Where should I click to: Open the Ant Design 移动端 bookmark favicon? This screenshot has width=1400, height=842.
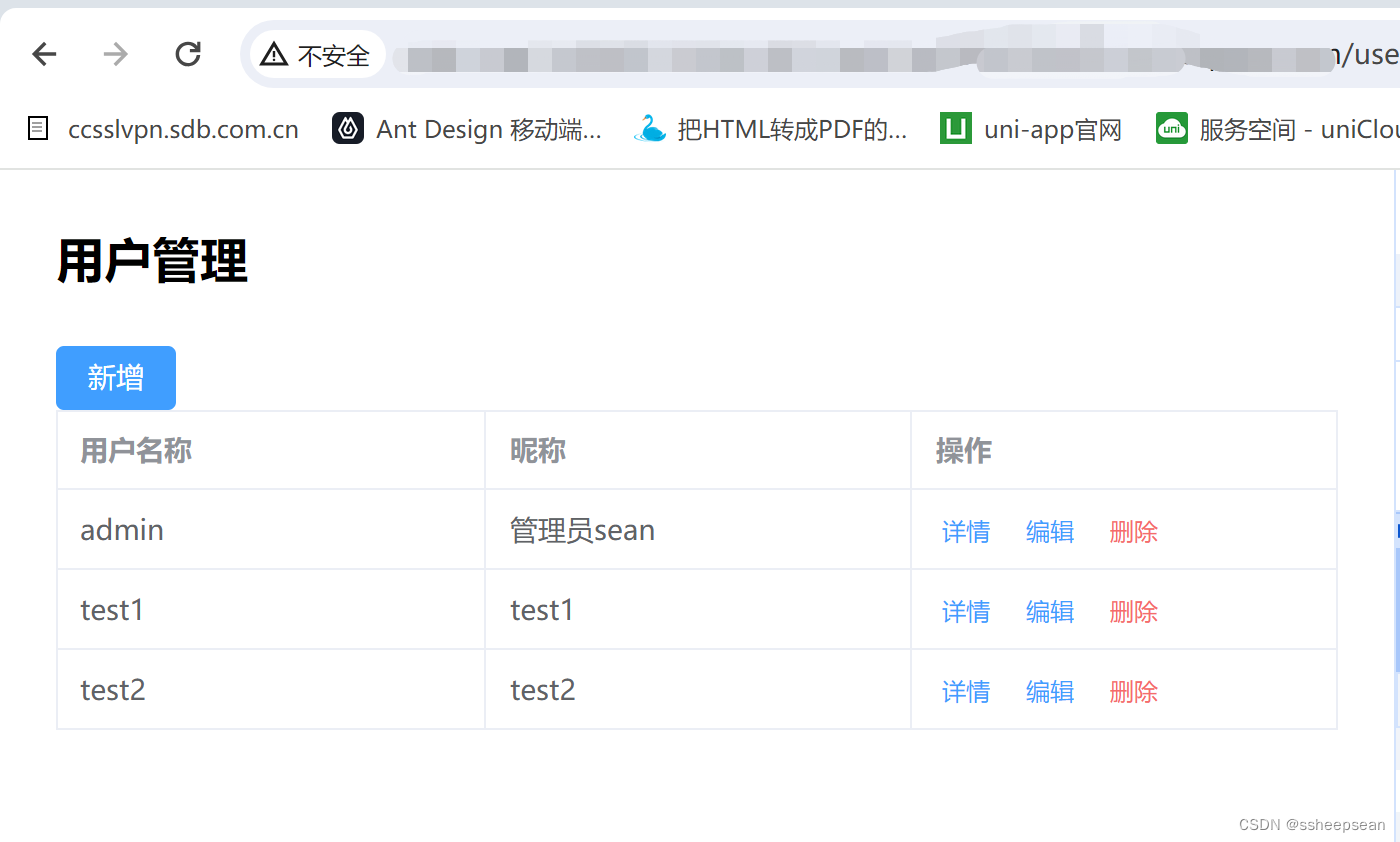347,128
